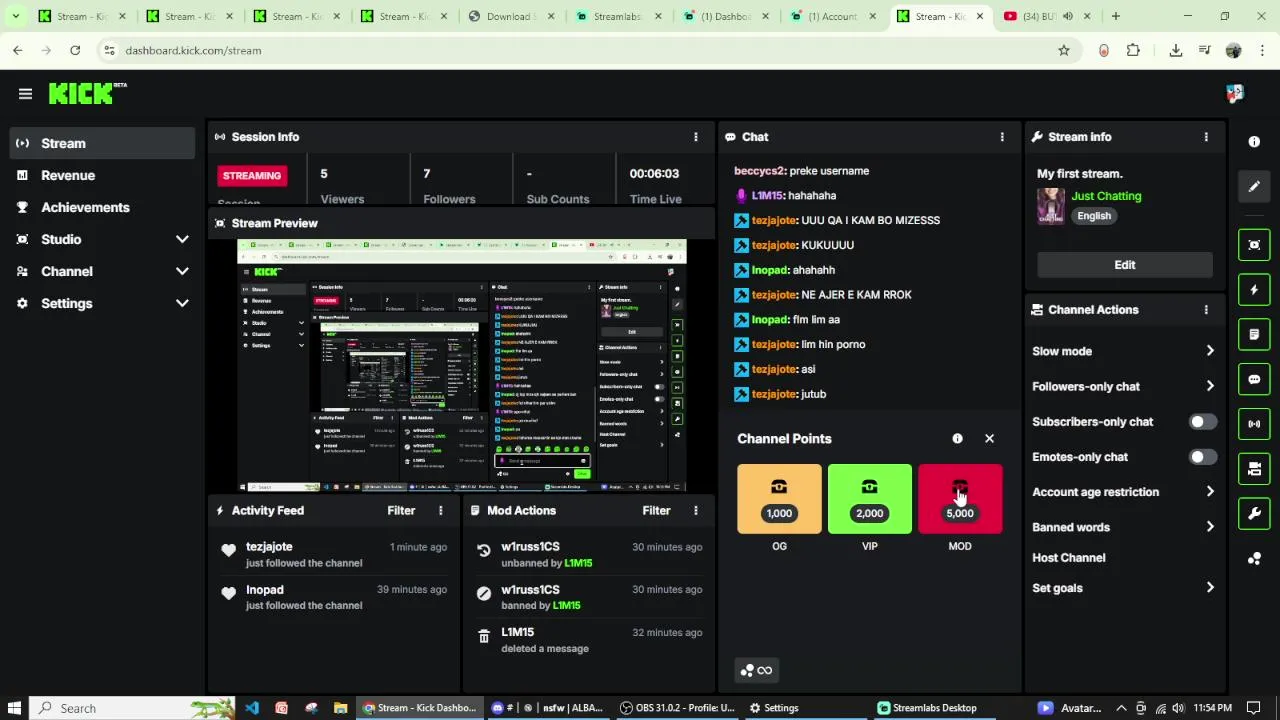Toggle the Activity Feed lightning widget icon
Image resolution: width=1280 pixels, height=720 pixels.
tap(1254, 290)
